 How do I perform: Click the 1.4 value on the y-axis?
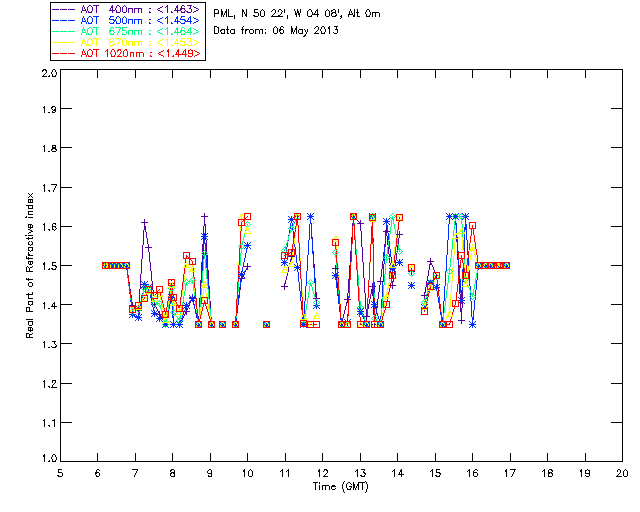point(49,305)
